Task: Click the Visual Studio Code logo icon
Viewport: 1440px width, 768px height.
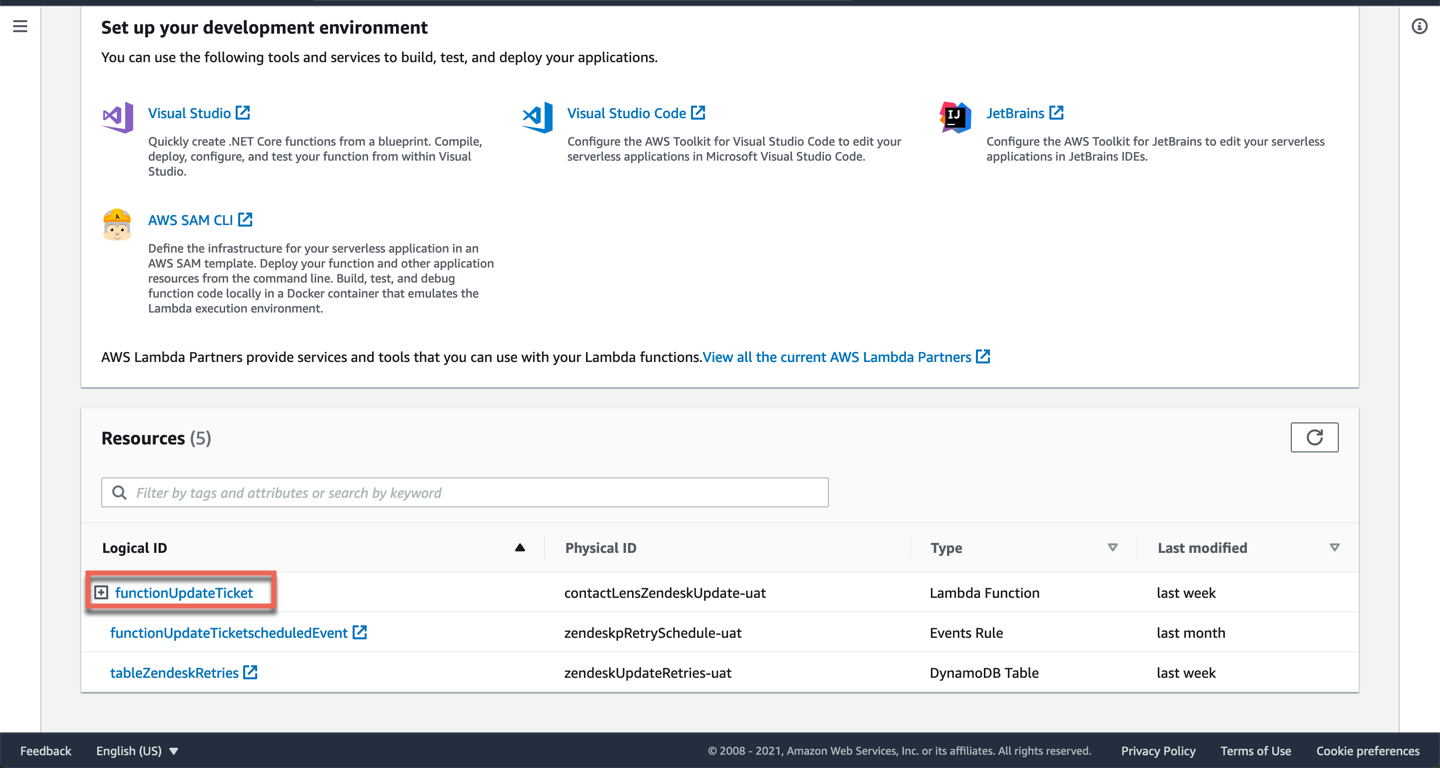Action: [x=537, y=117]
